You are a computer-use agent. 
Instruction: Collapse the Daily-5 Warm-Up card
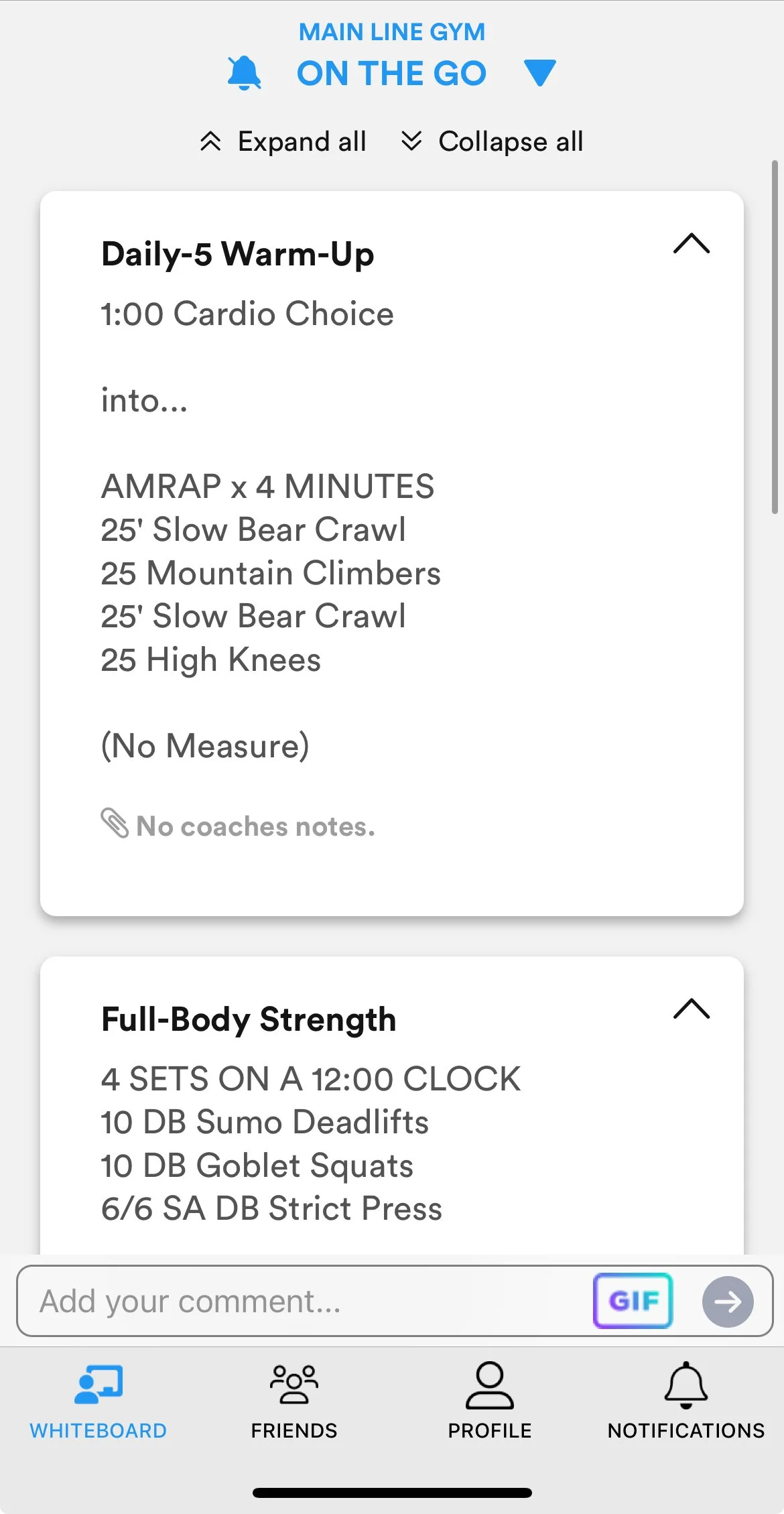click(691, 244)
